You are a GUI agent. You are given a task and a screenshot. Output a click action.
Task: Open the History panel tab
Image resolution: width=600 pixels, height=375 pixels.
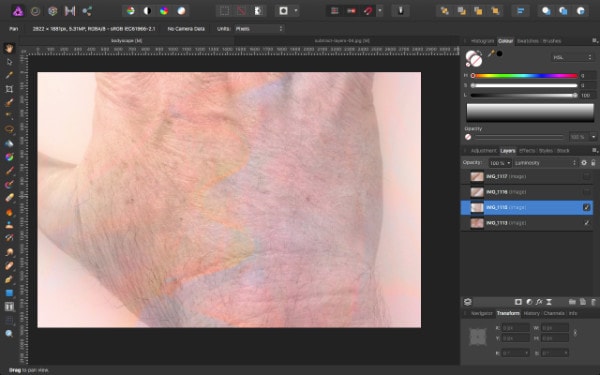[x=532, y=313]
